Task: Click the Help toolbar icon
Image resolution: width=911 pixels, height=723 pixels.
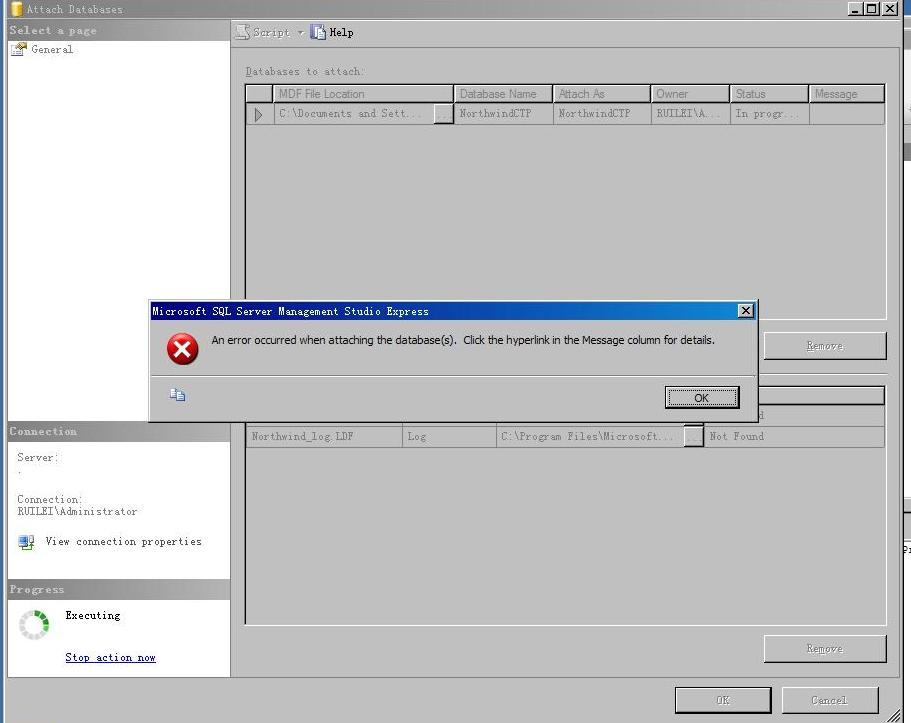Action: (318, 33)
